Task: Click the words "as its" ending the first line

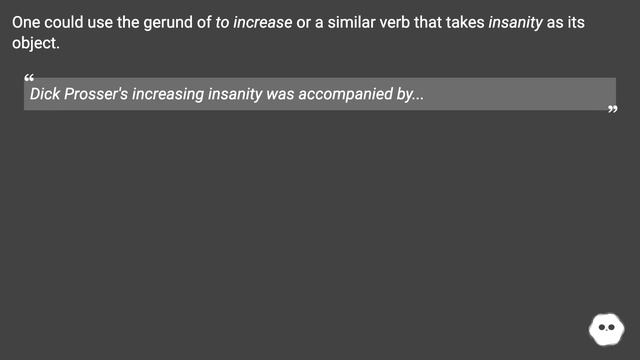Action: click(x=566, y=22)
